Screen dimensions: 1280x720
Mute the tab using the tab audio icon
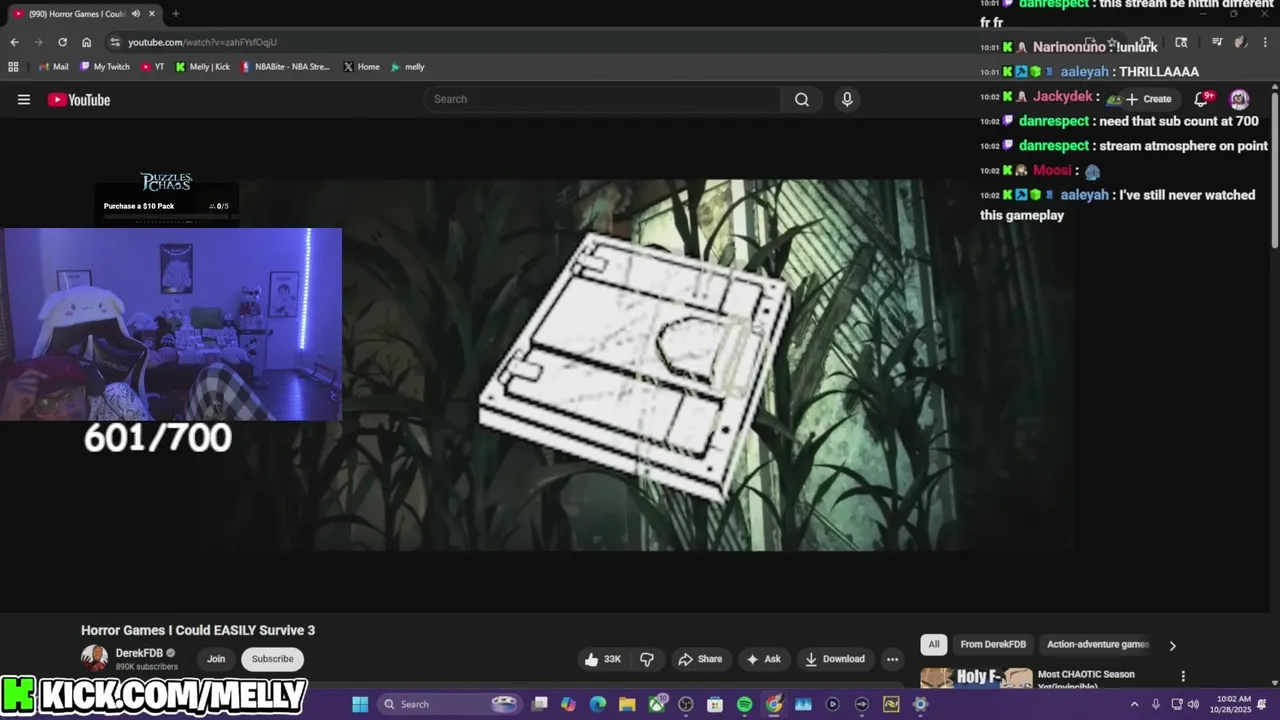point(136,14)
